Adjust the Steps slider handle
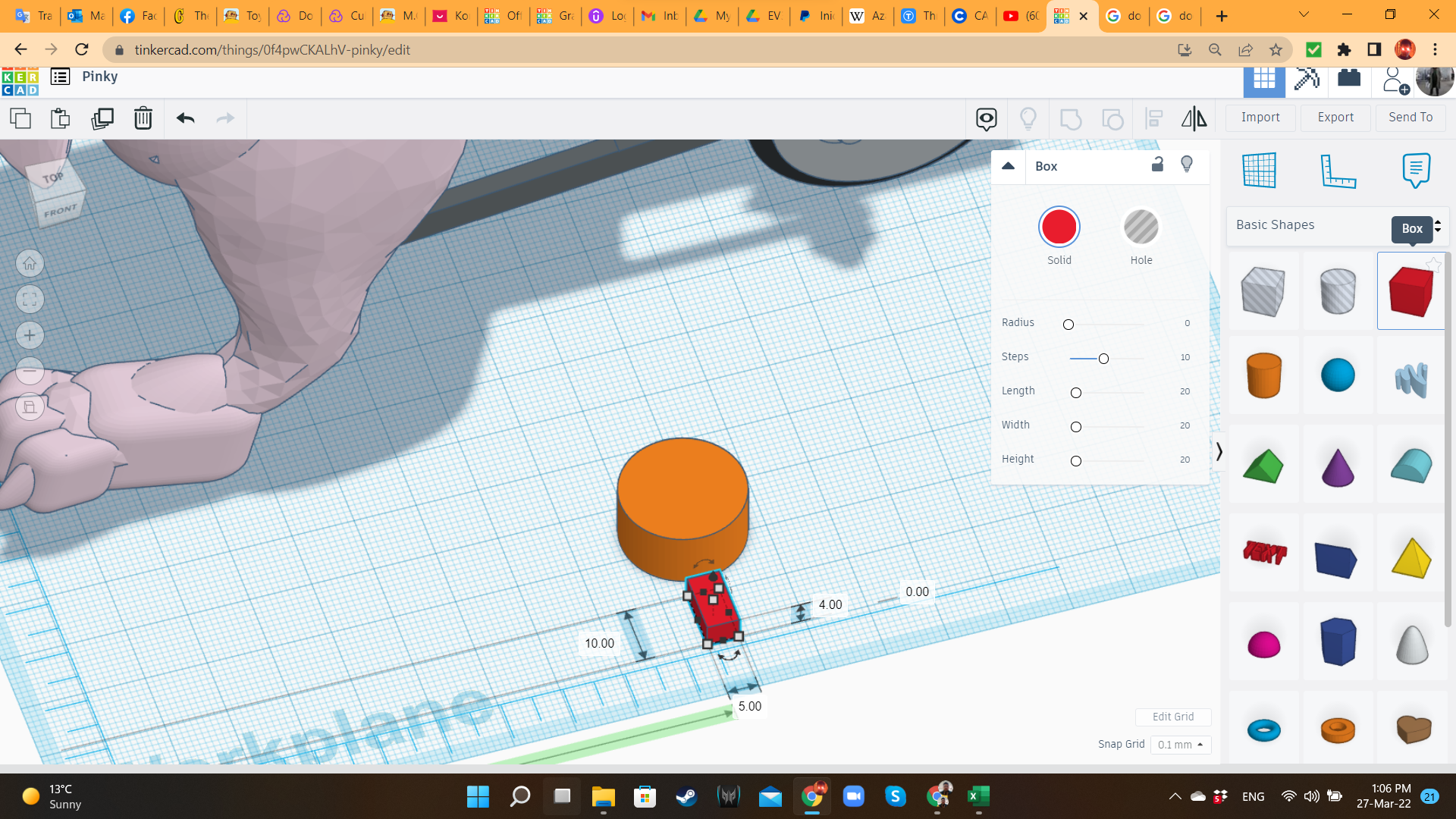 (1103, 359)
